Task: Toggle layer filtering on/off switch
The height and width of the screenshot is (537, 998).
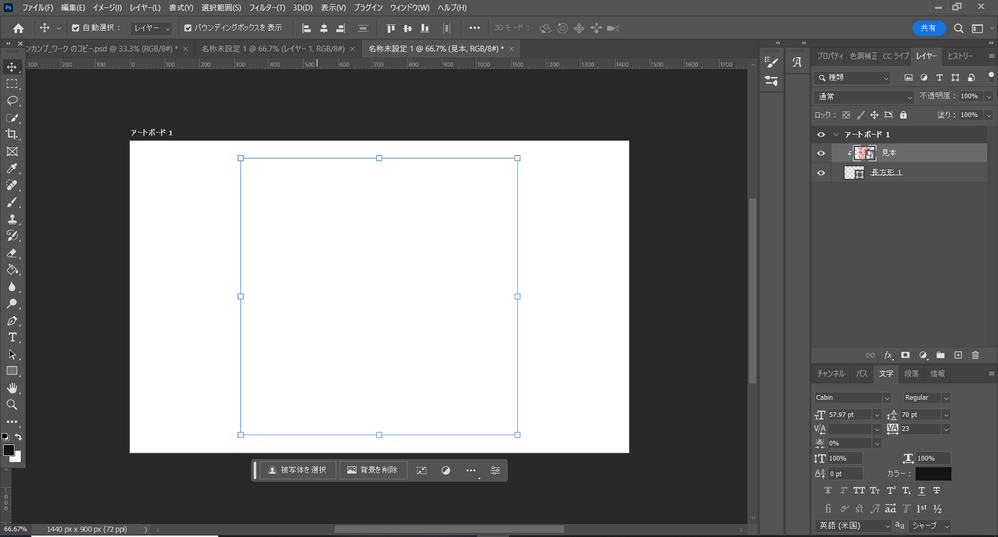Action: coord(990,77)
